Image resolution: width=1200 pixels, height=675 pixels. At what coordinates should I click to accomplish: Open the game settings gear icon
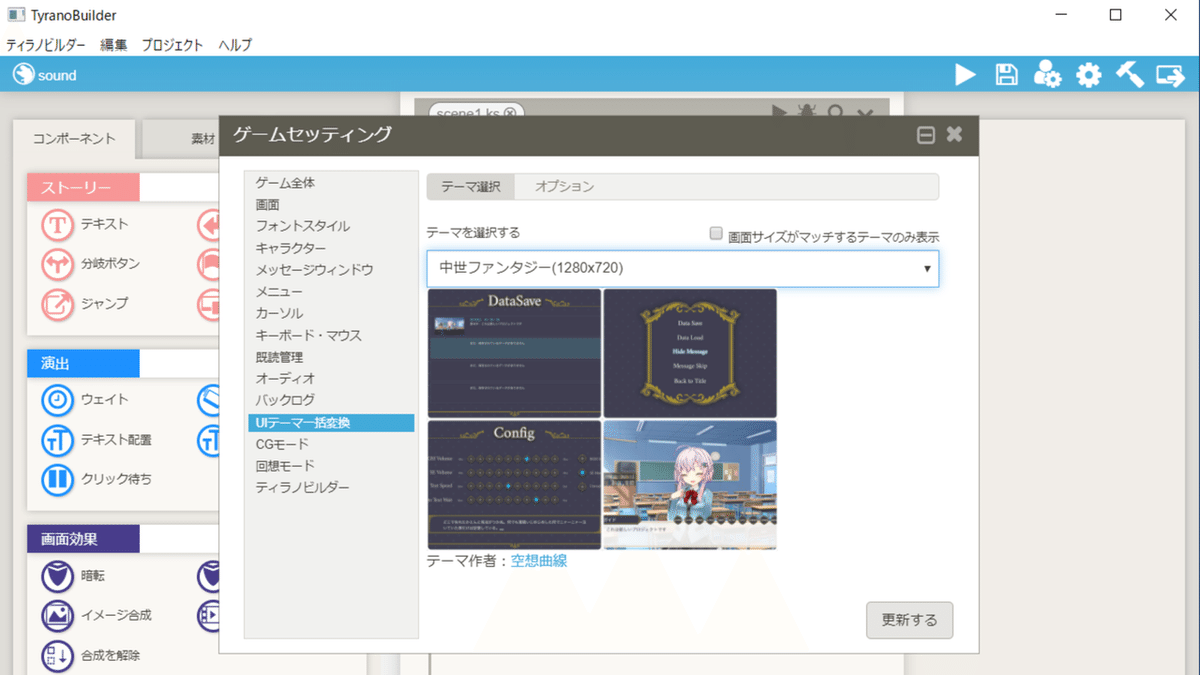pyautogui.click(x=1088, y=75)
